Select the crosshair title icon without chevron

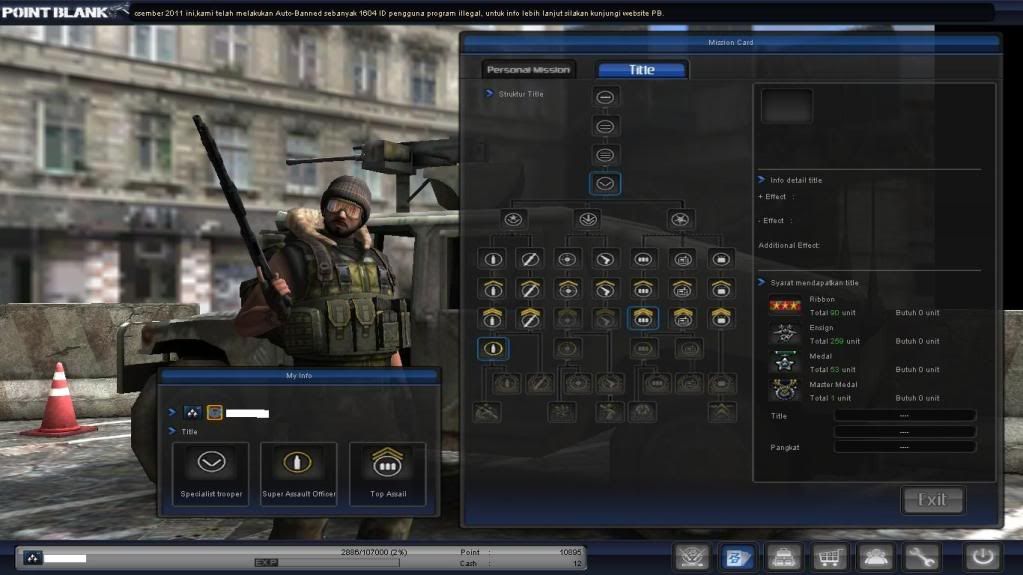[x=567, y=259]
